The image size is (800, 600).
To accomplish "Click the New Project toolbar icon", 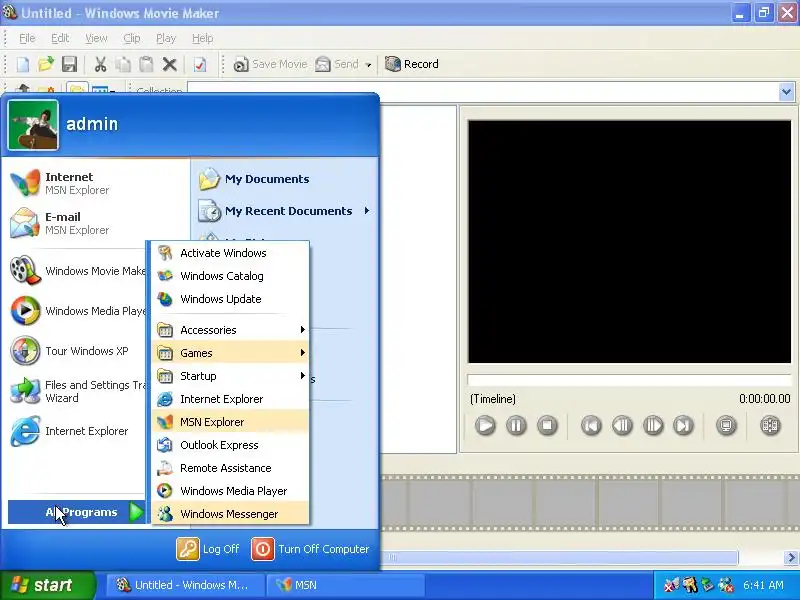I will pos(23,64).
